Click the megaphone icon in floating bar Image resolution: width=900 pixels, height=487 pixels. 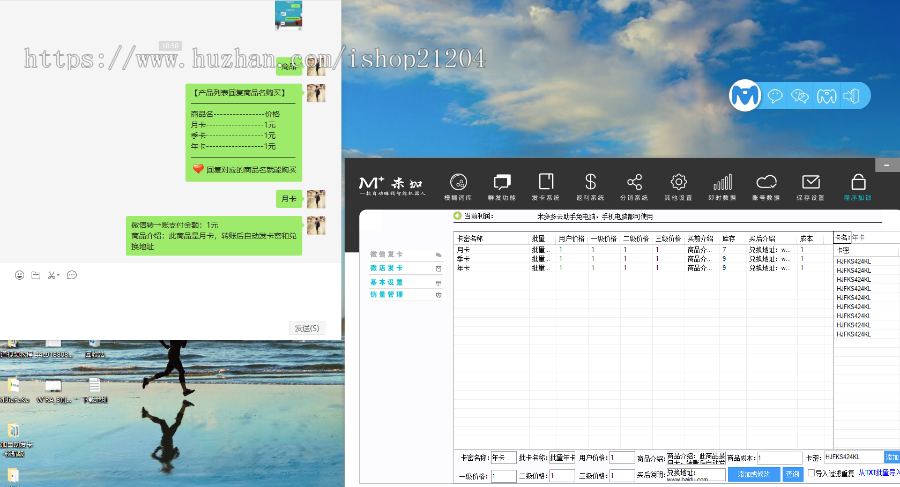point(852,96)
